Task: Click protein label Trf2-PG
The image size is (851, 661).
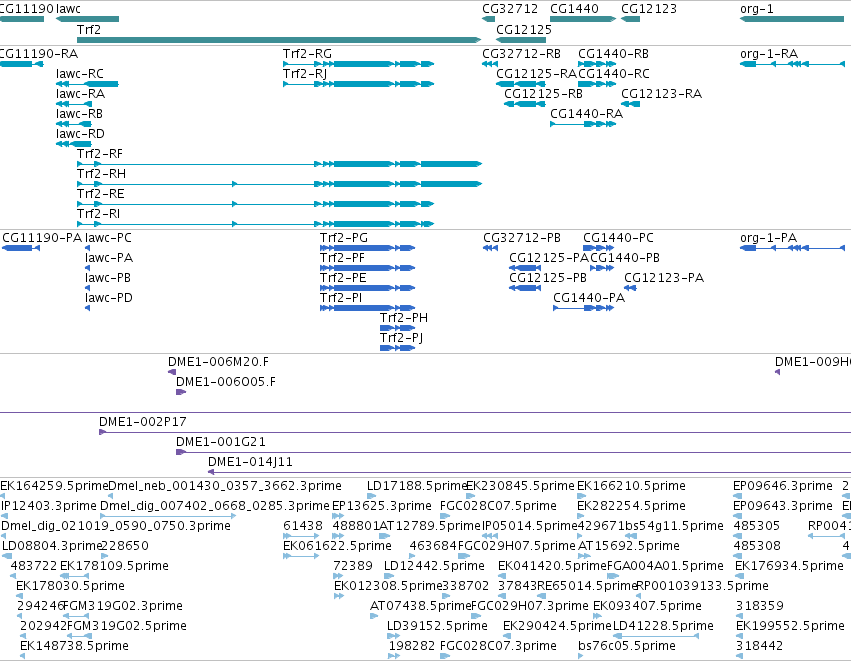Action: pos(344,238)
